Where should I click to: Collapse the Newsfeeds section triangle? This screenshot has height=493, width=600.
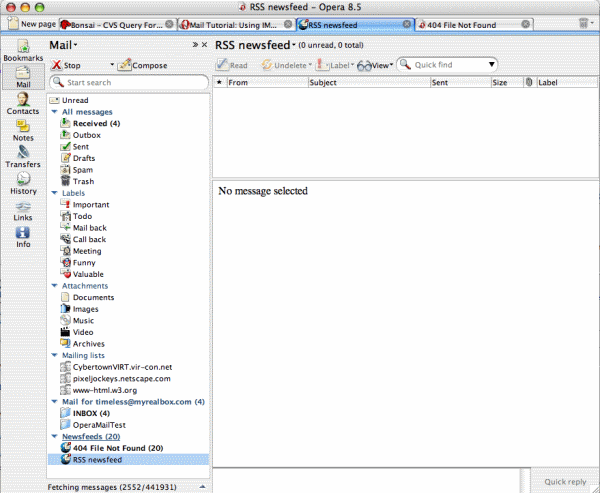54,436
